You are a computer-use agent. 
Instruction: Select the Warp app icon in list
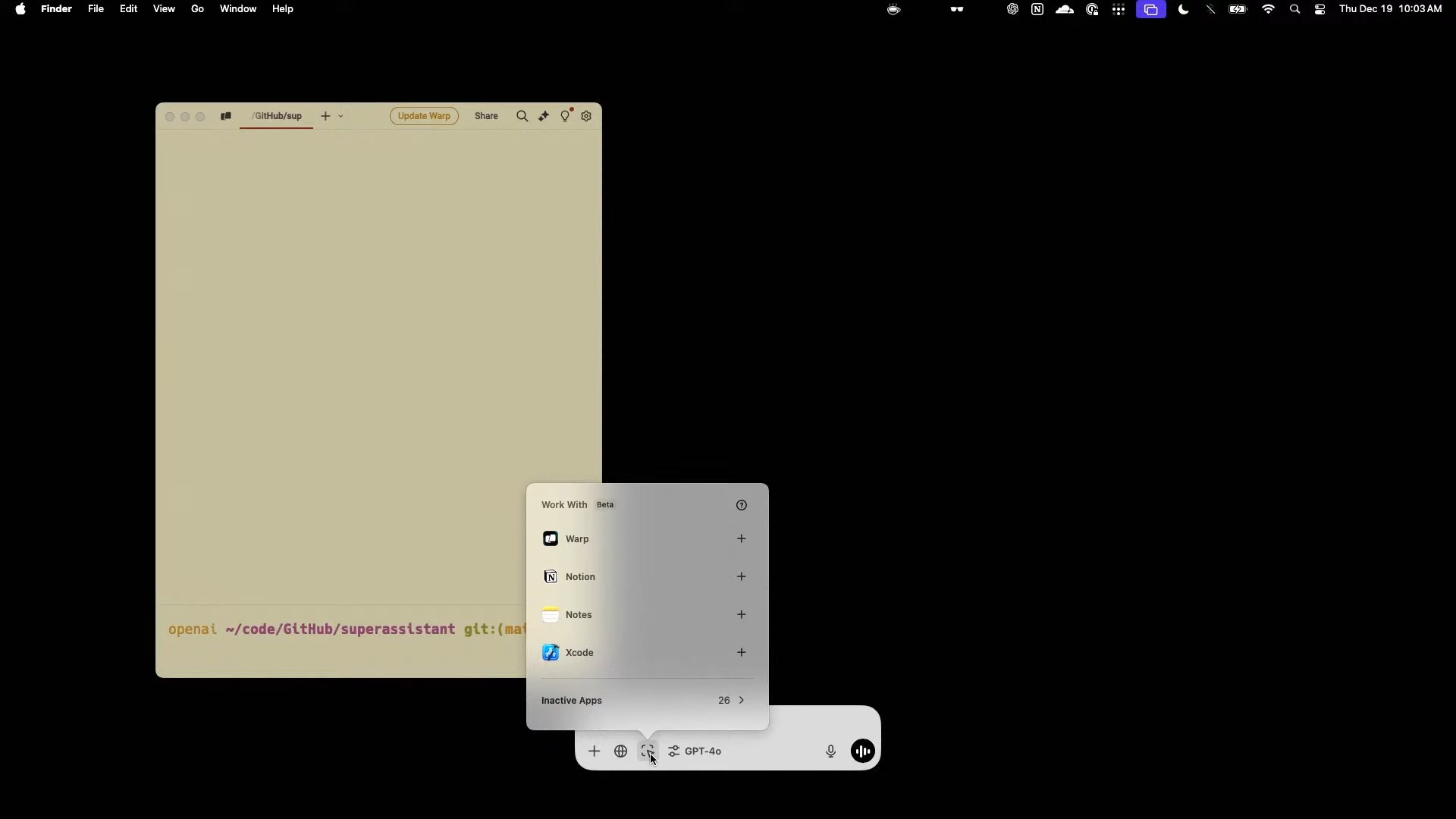click(551, 538)
